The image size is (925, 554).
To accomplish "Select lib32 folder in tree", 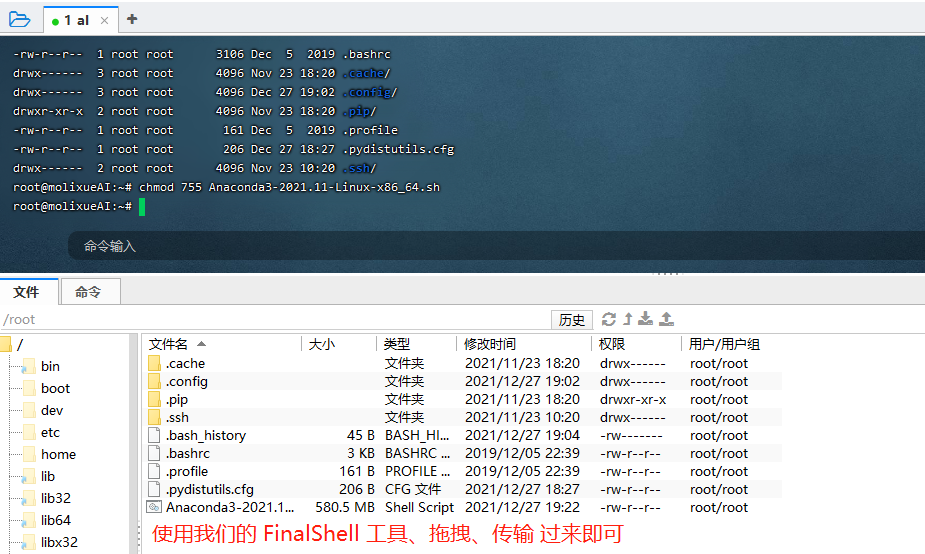I will click(55, 498).
